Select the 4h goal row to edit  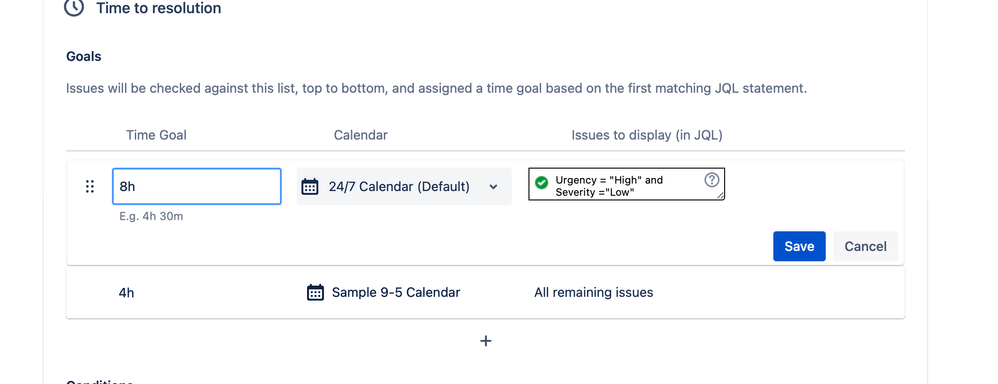click(x=486, y=292)
